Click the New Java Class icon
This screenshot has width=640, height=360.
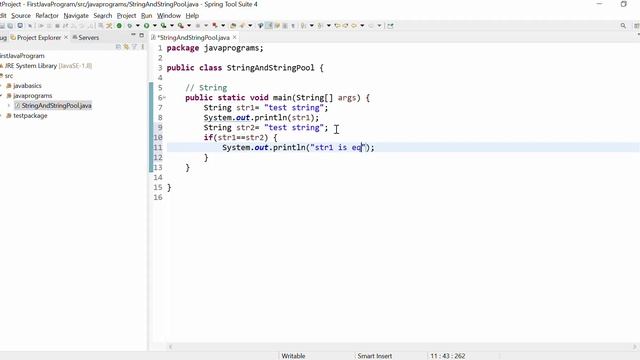tap(242, 26)
